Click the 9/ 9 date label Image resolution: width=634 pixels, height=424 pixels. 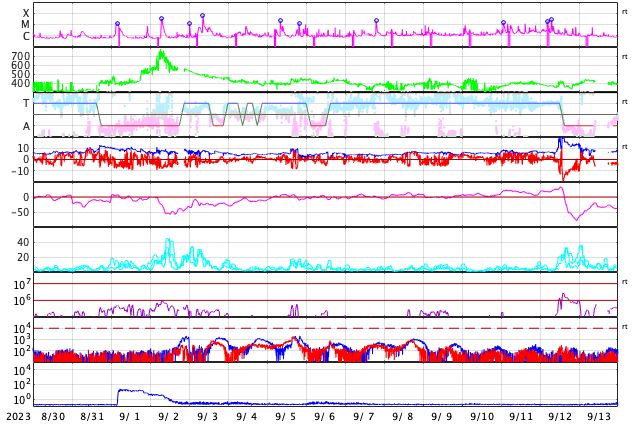tap(442, 417)
